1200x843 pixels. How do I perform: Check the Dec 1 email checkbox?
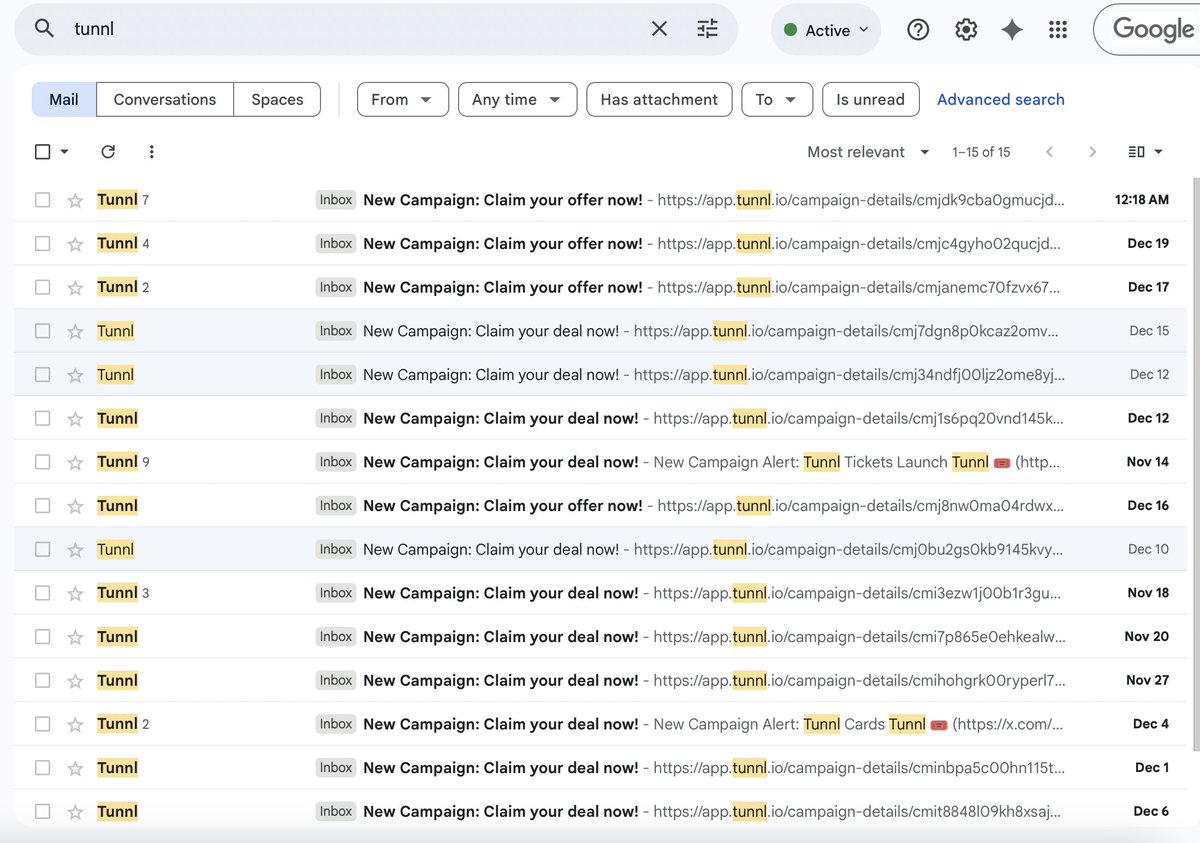pyautogui.click(x=42, y=768)
